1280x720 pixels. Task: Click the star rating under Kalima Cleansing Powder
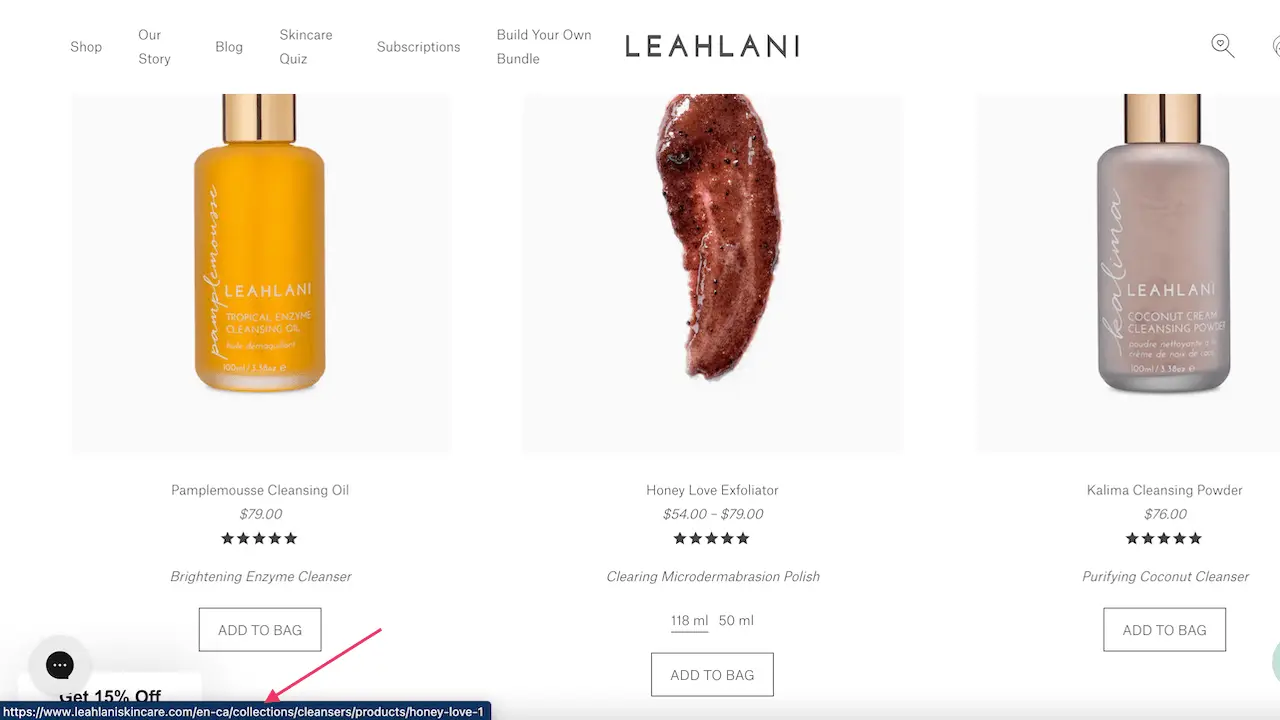[1164, 538]
